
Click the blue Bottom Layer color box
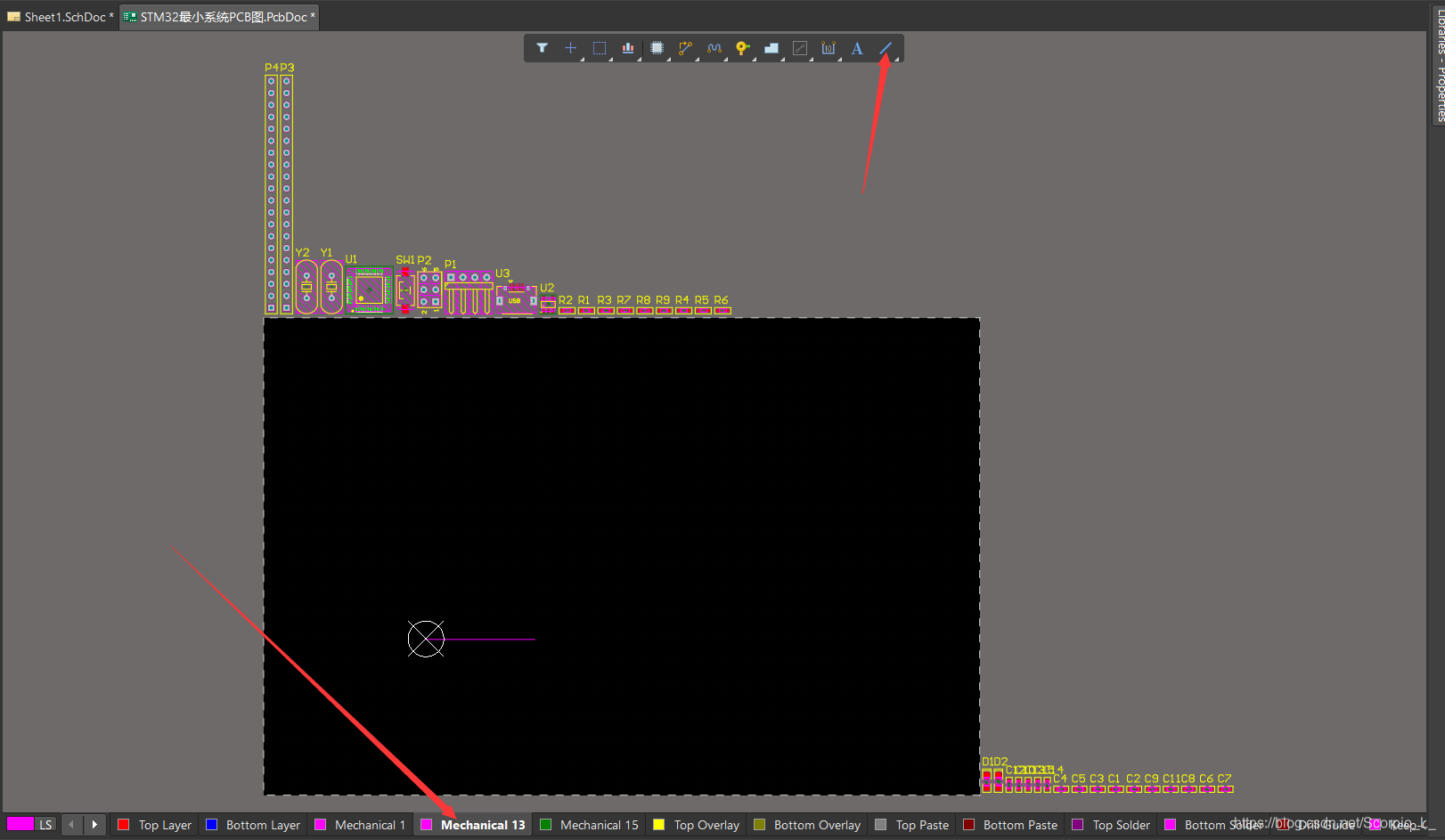[x=212, y=825]
